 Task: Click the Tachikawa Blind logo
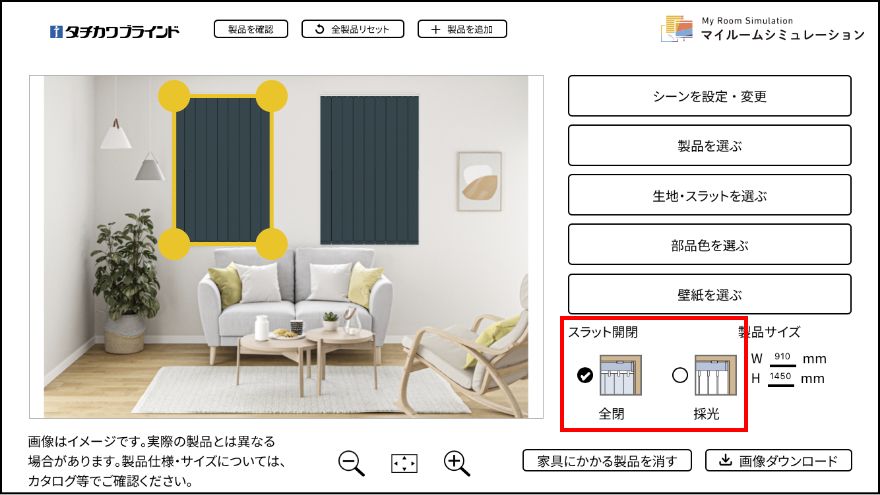(114, 31)
